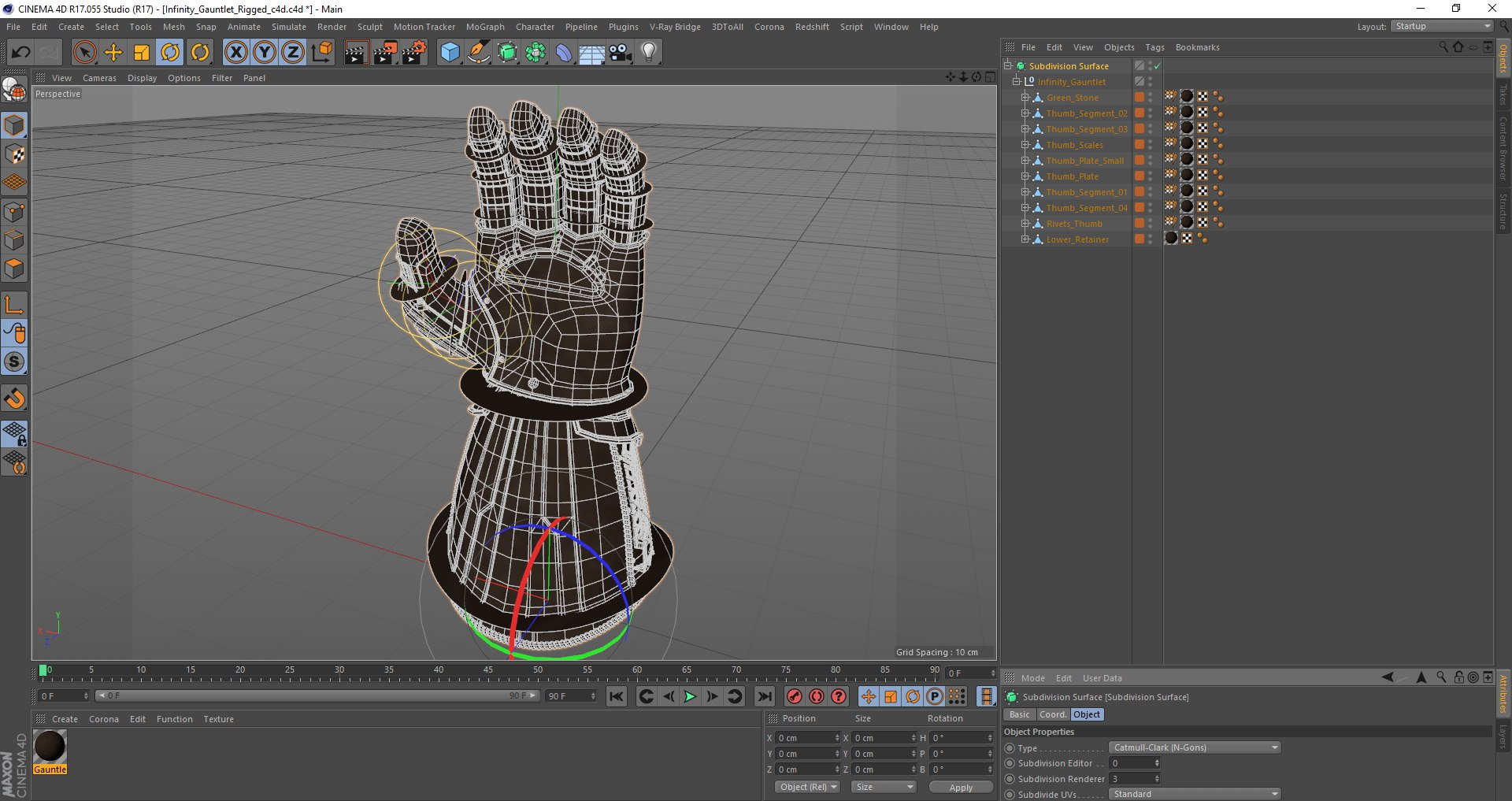Expand Thumb_Scales object
This screenshot has width=1512, height=801.
(1025, 145)
